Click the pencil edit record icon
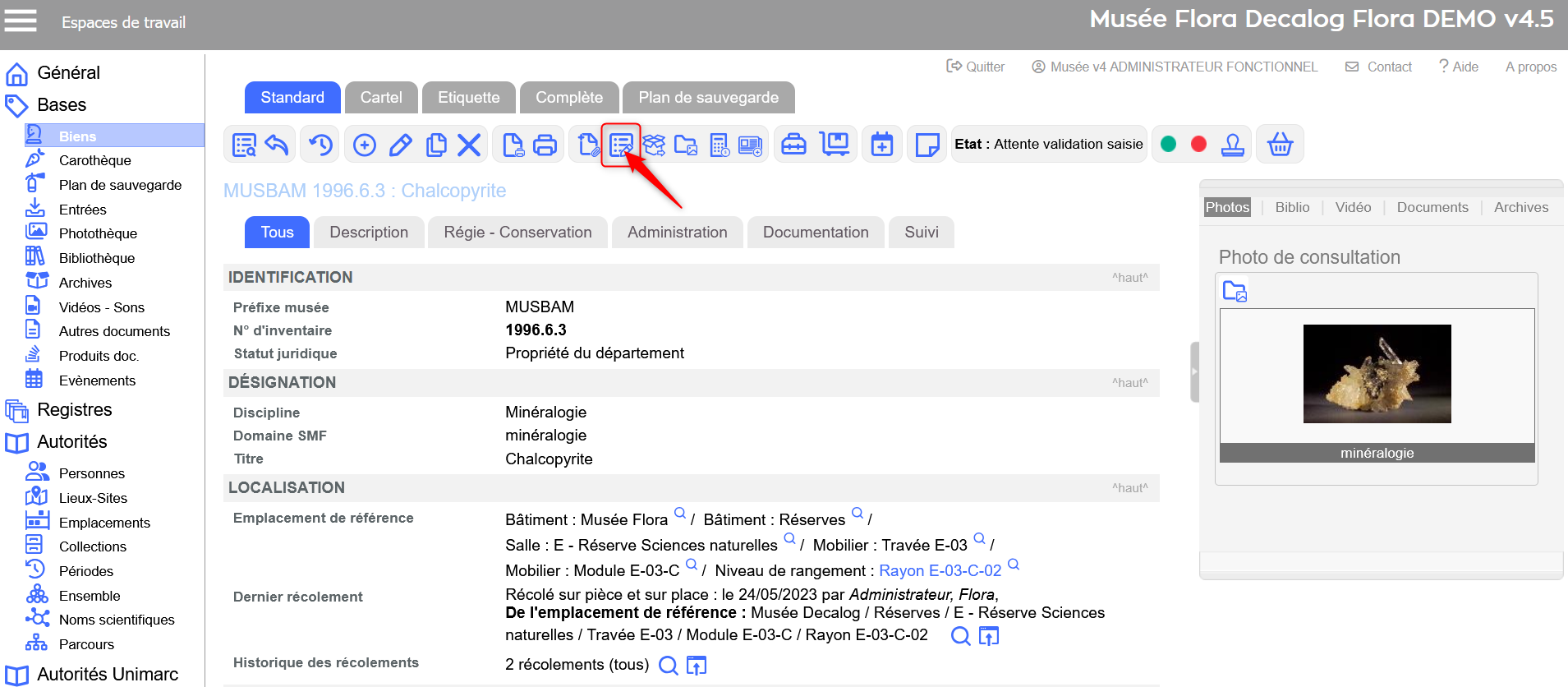The image size is (1568, 687). [400, 145]
